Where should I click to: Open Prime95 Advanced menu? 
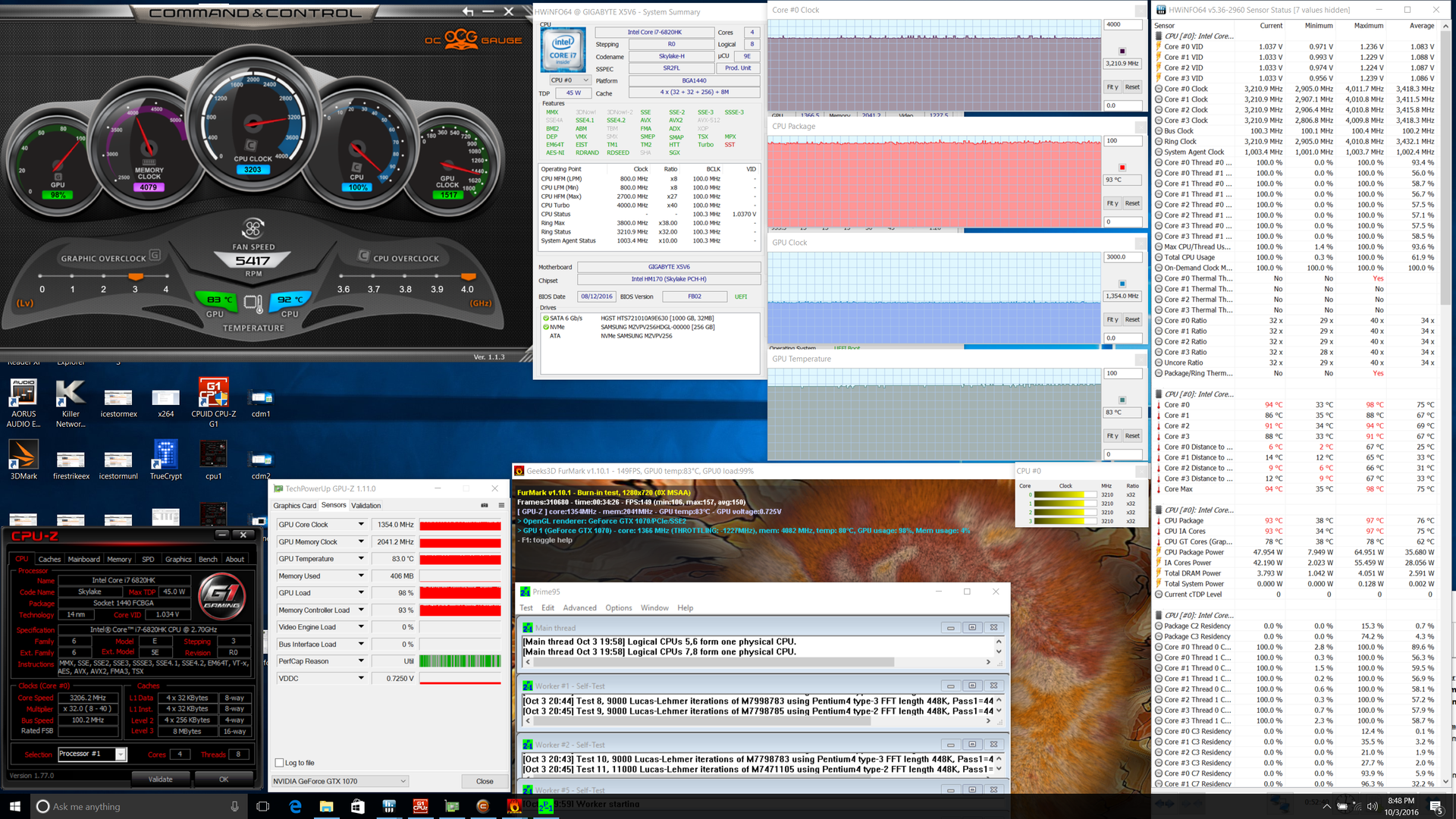pos(579,607)
